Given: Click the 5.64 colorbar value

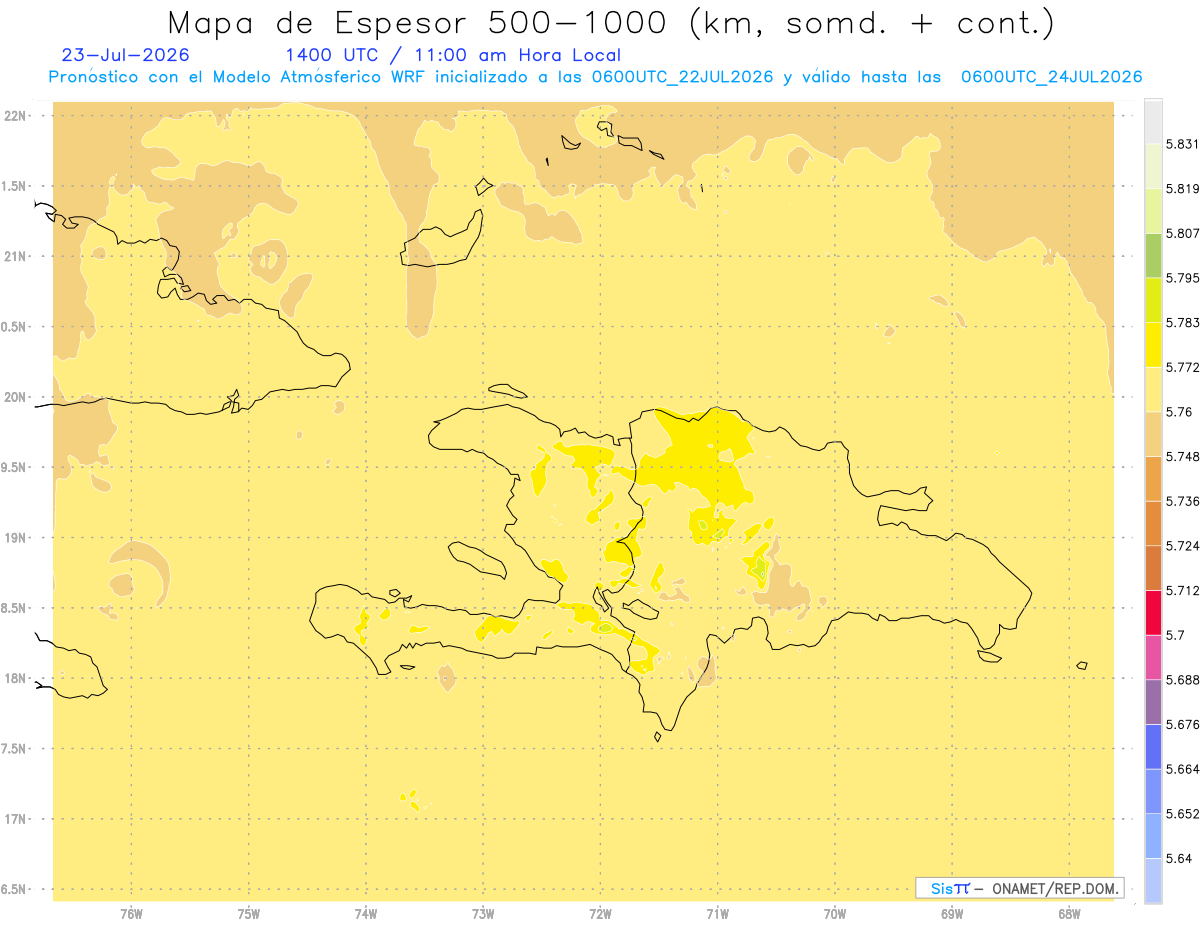Looking at the screenshot, I should pos(1179,859).
